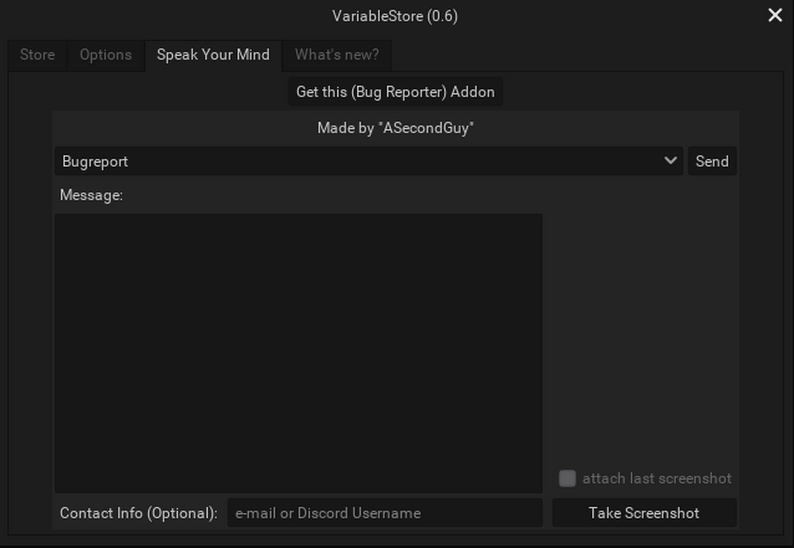Enable the attach last screenshot checkbox
The image size is (794, 548).
[x=567, y=478]
